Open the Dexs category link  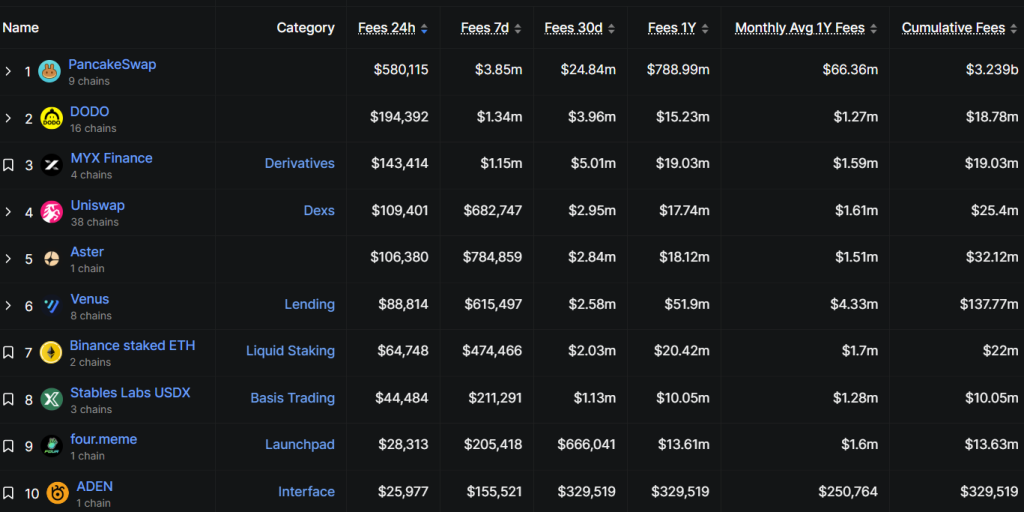pyautogui.click(x=319, y=211)
